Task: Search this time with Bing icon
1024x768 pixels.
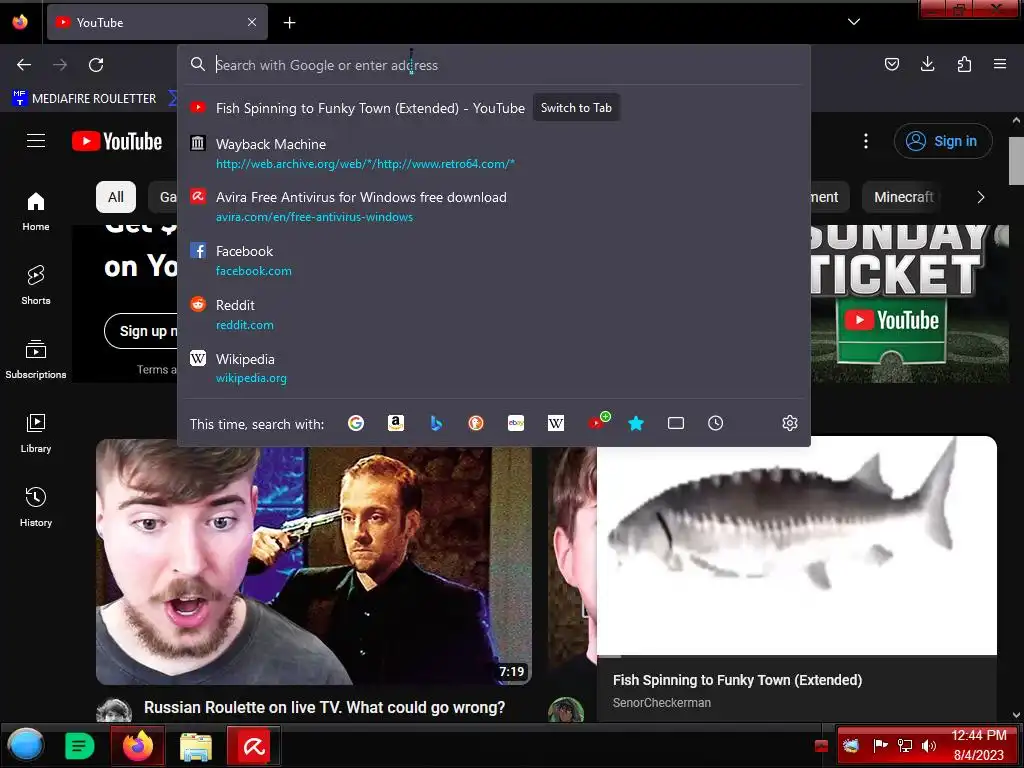Action: 436,423
